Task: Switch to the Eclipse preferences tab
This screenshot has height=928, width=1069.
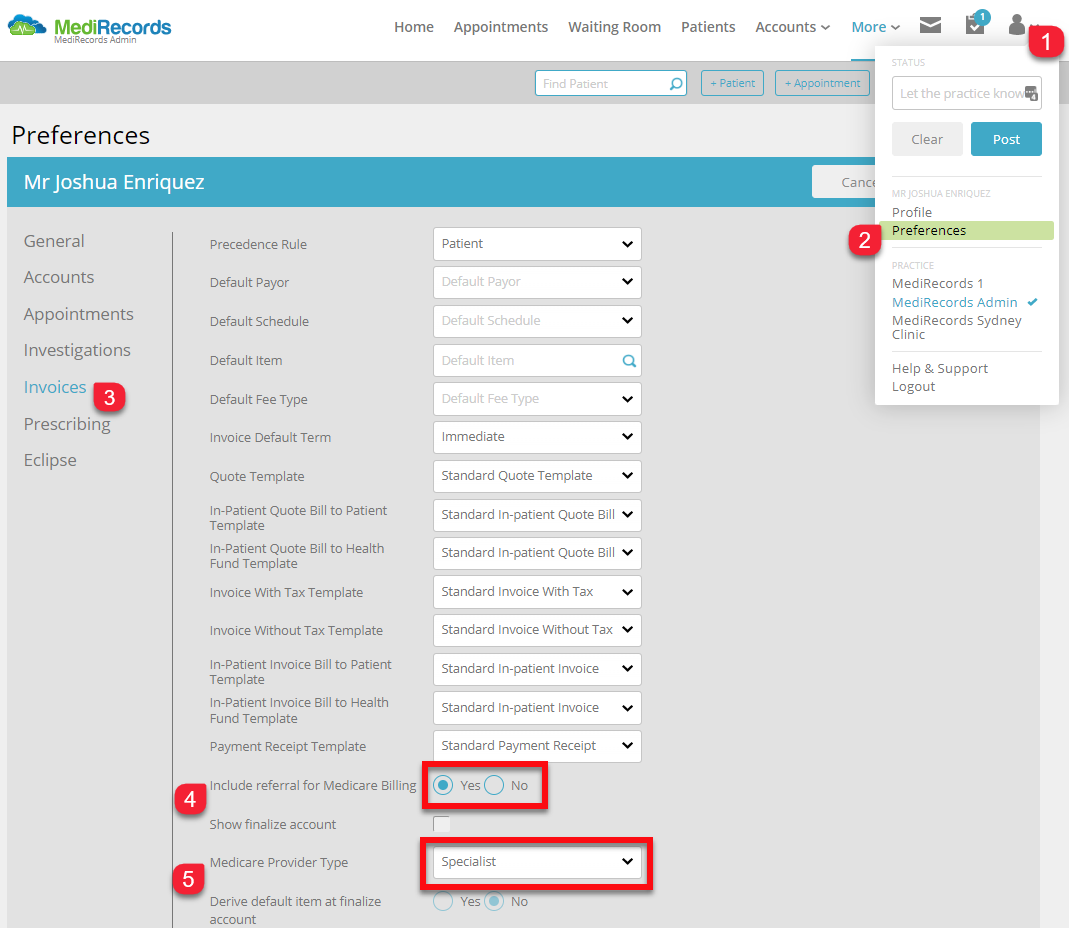Action: pos(50,460)
